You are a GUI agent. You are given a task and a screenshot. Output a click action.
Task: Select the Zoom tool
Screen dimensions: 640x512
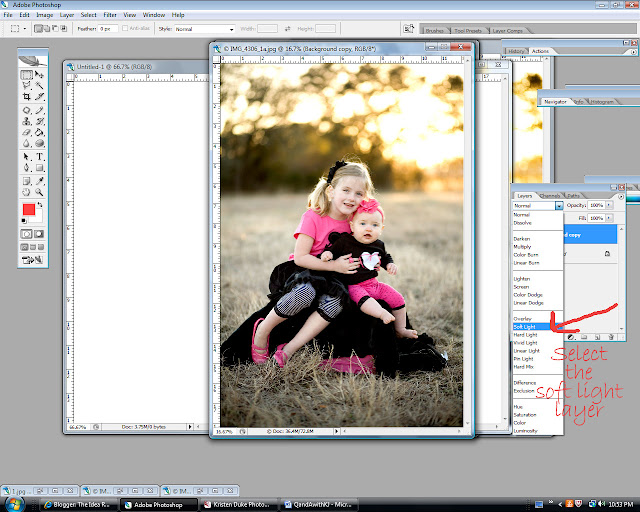pos(39,192)
